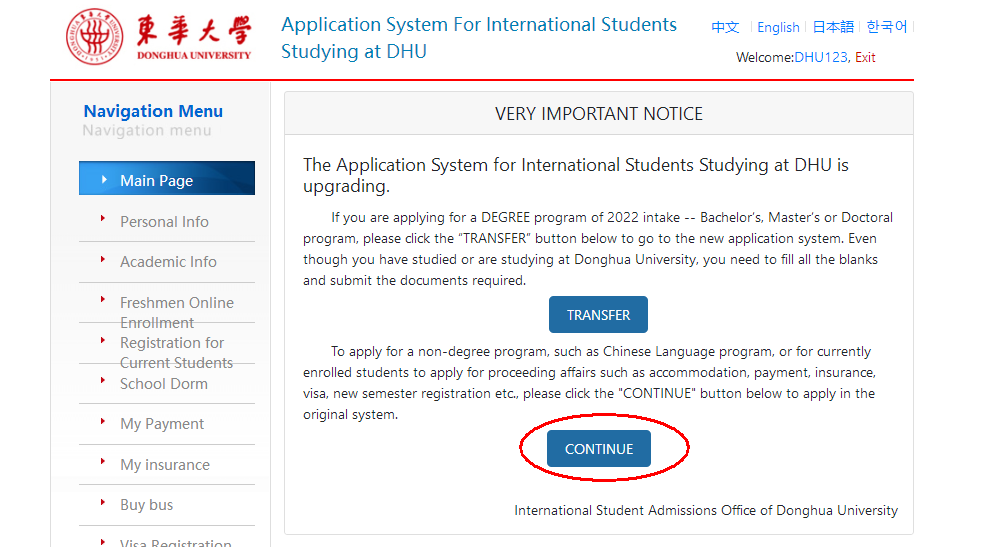Click the TRANSFER button
1000x547 pixels.
point(598,314)
